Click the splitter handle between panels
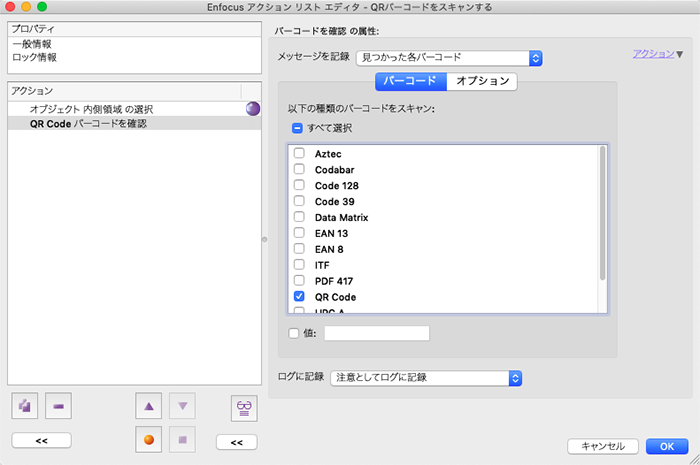Viewport: 700px width, 465px height. point(265,240)
